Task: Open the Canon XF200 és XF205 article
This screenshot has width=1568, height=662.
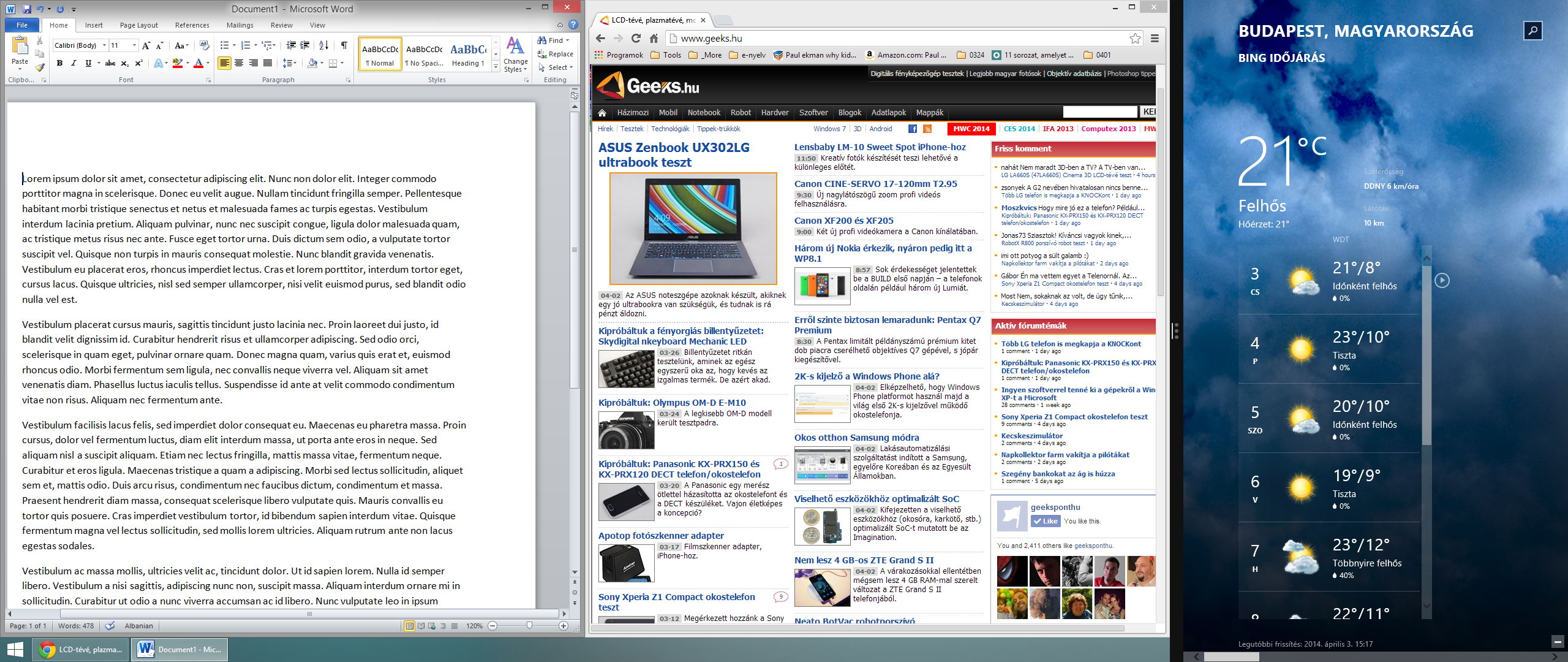Action: [844, 221]
